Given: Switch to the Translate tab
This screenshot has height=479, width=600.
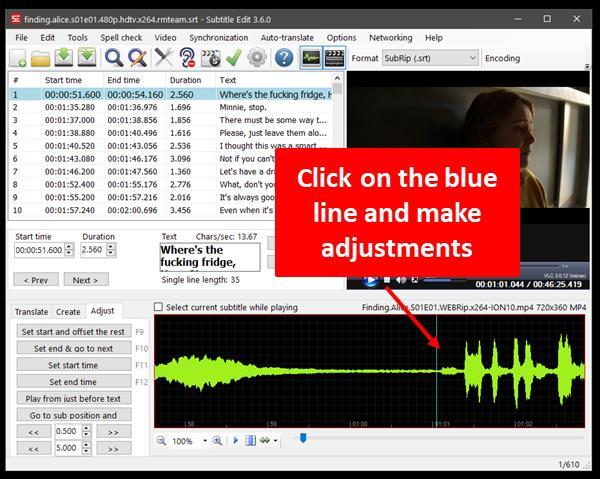Looking at the screenshot, I should click(31, 311).
